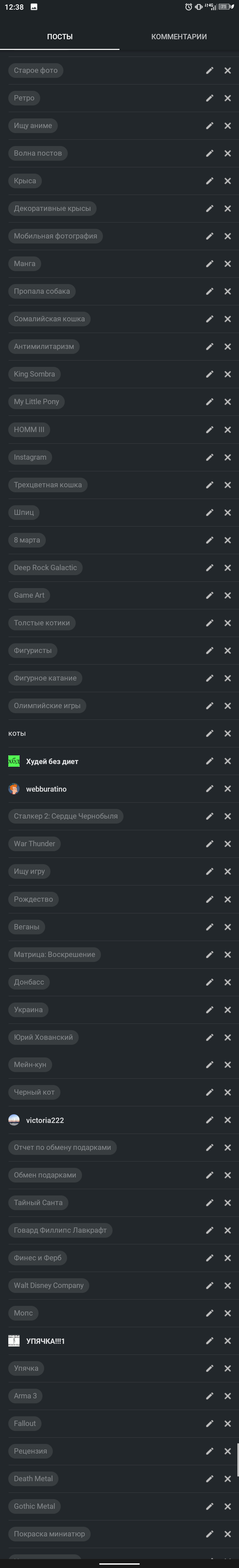Delete 'My Little Pony' tag entry

(x=227, y=402)
